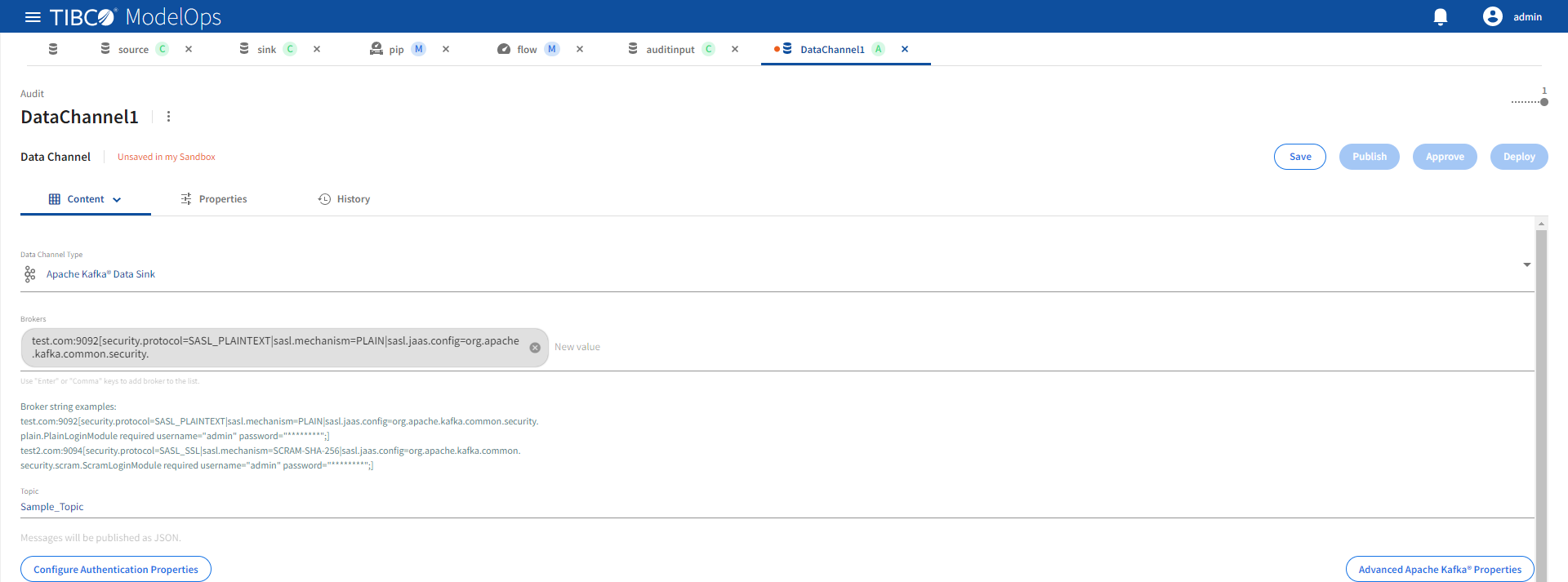Screen dimensions: 1568x582
Task: Select Apache Kafka Data Sink type field
Action: (x=777, y=274)
